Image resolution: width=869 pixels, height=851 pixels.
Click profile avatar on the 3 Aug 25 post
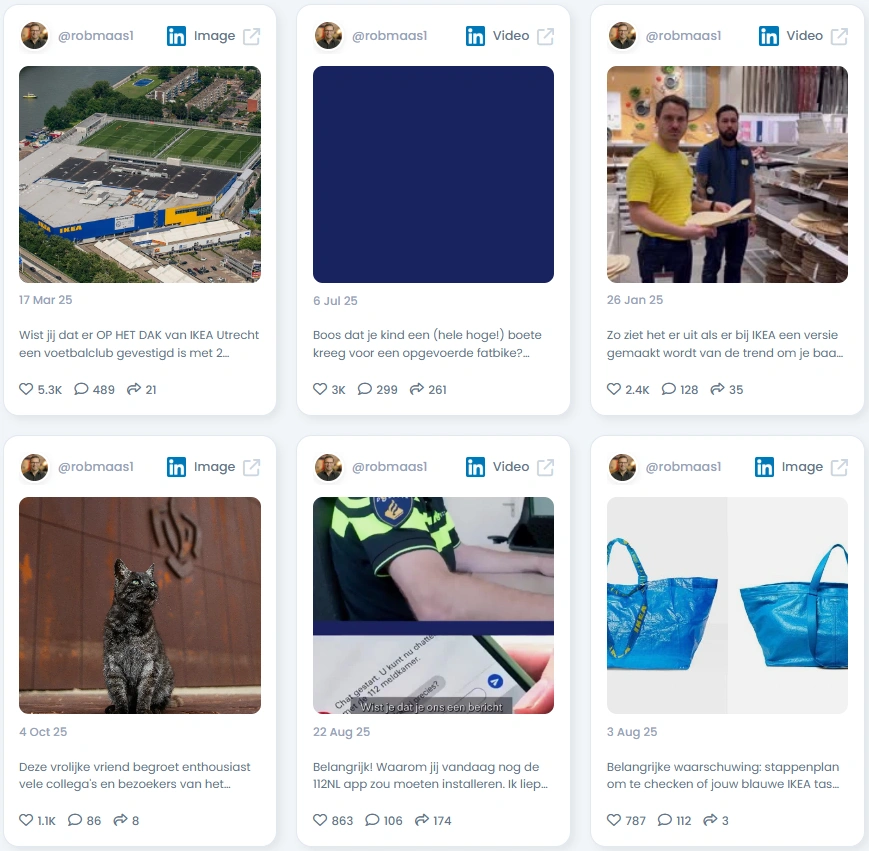coord(622,467)
